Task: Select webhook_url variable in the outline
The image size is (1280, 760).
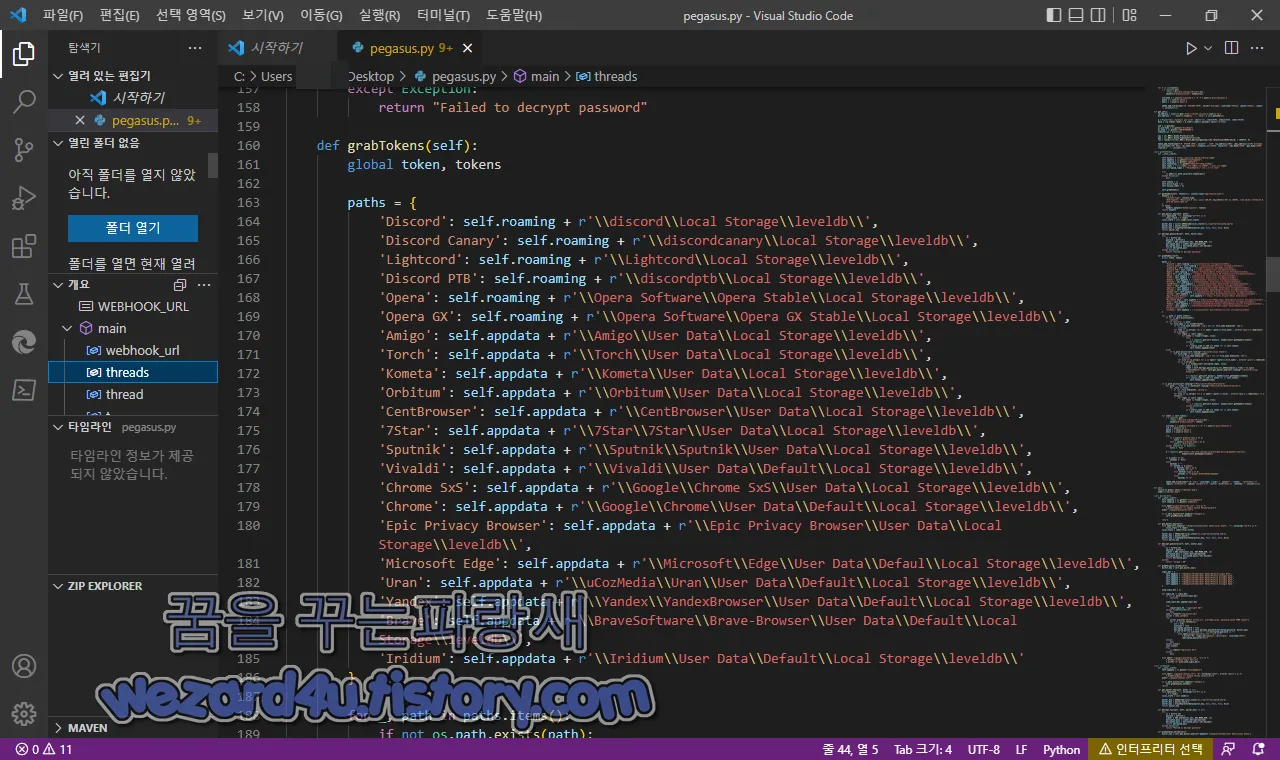Action: (133, 350)
